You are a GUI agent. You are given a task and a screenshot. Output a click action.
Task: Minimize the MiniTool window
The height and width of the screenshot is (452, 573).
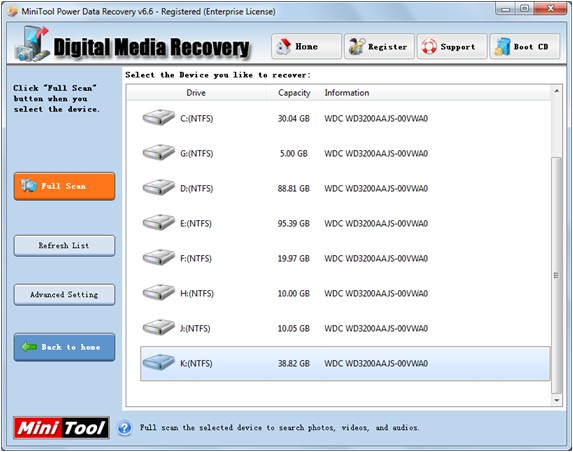click(x=506, y=9)
